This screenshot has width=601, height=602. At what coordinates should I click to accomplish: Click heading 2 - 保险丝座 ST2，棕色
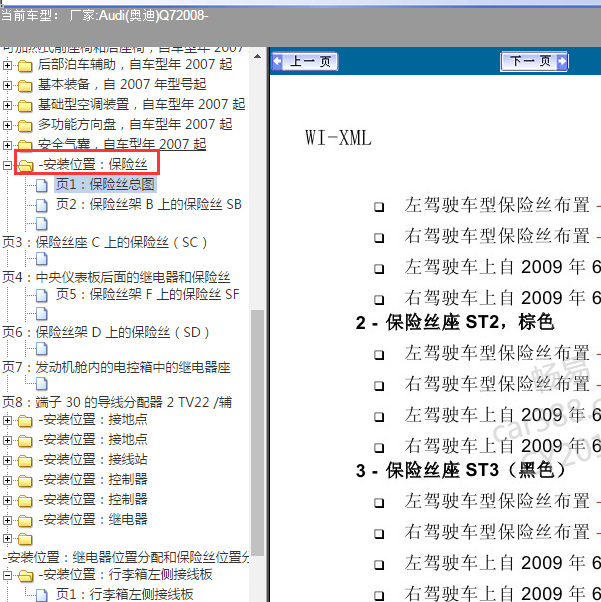pos(454,322)
